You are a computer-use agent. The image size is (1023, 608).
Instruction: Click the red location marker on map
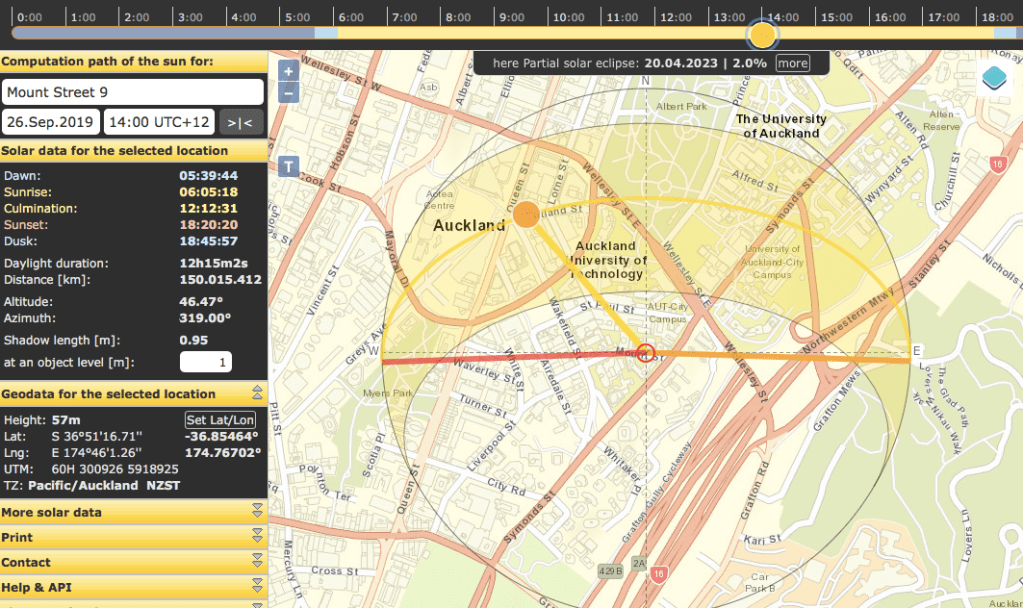click(x=646, y=352)
